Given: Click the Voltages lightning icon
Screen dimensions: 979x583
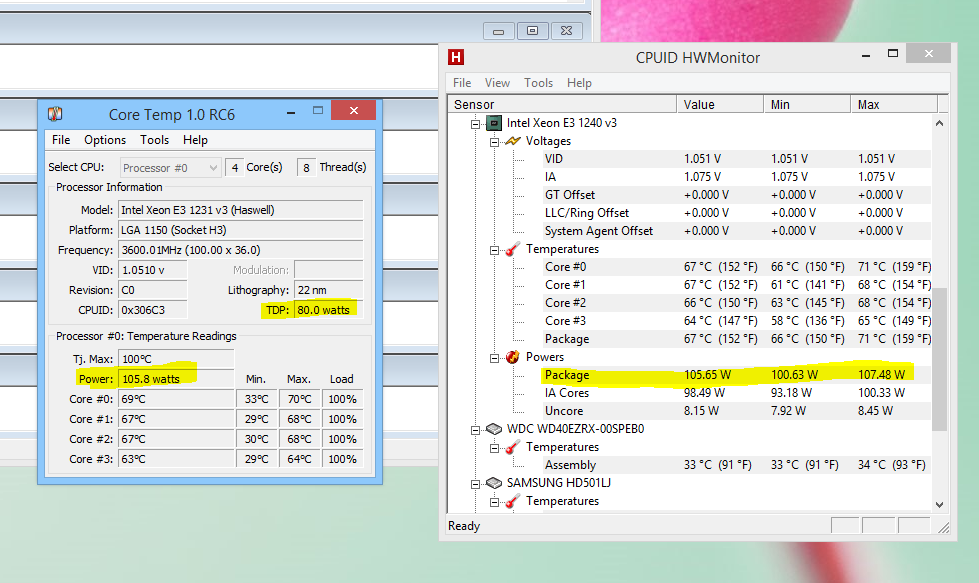Looking at the screenshot, I should tap(513, 141).
